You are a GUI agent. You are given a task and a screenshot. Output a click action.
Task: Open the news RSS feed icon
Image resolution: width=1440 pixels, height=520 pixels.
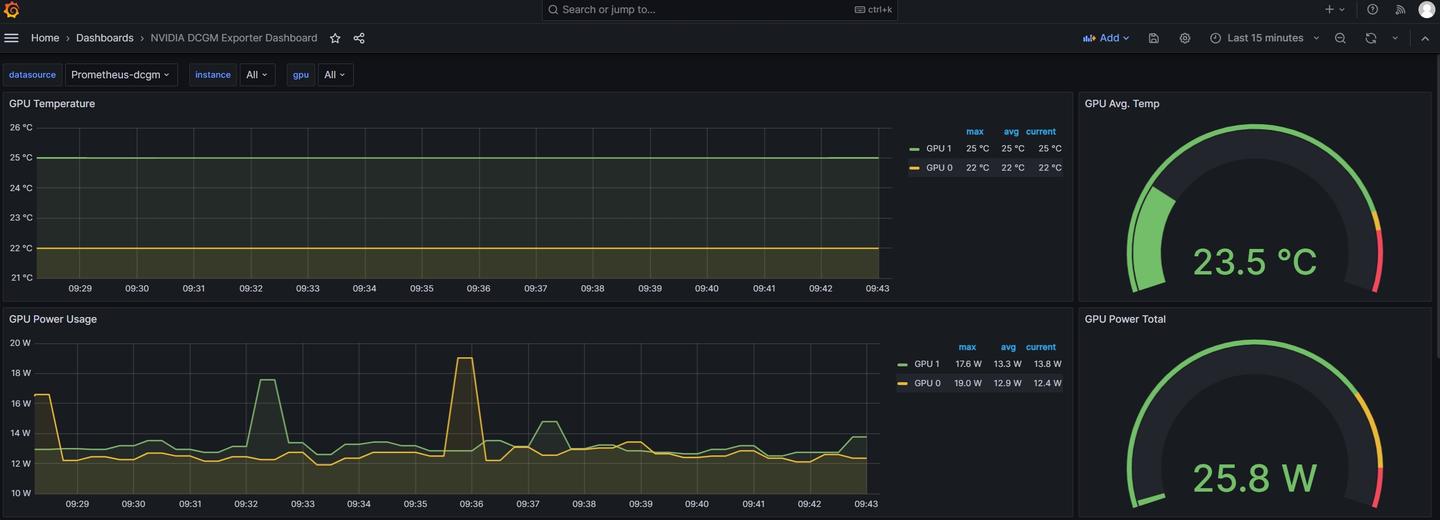pyautogui.click(x=1400, y=9)
